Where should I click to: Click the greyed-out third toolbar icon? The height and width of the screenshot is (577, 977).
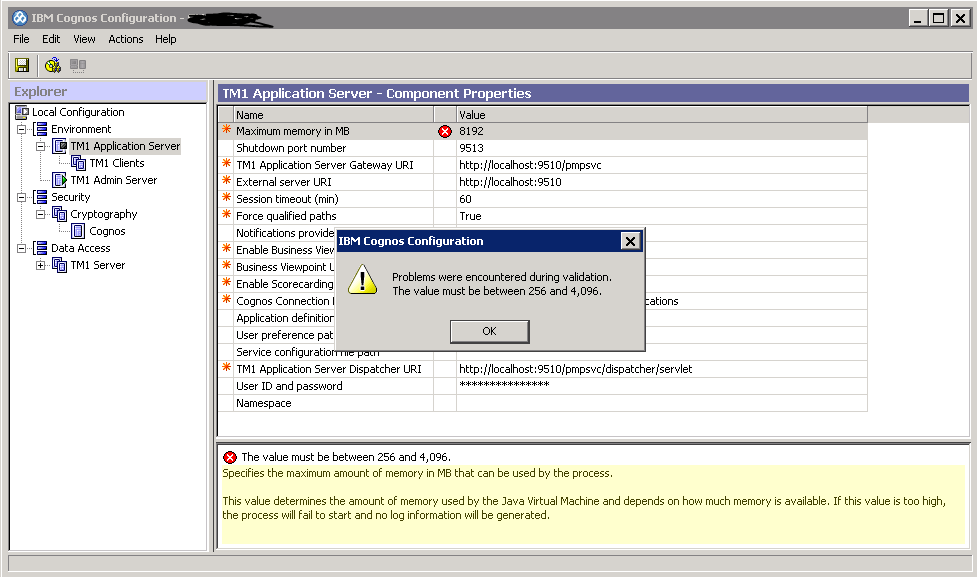78,65
